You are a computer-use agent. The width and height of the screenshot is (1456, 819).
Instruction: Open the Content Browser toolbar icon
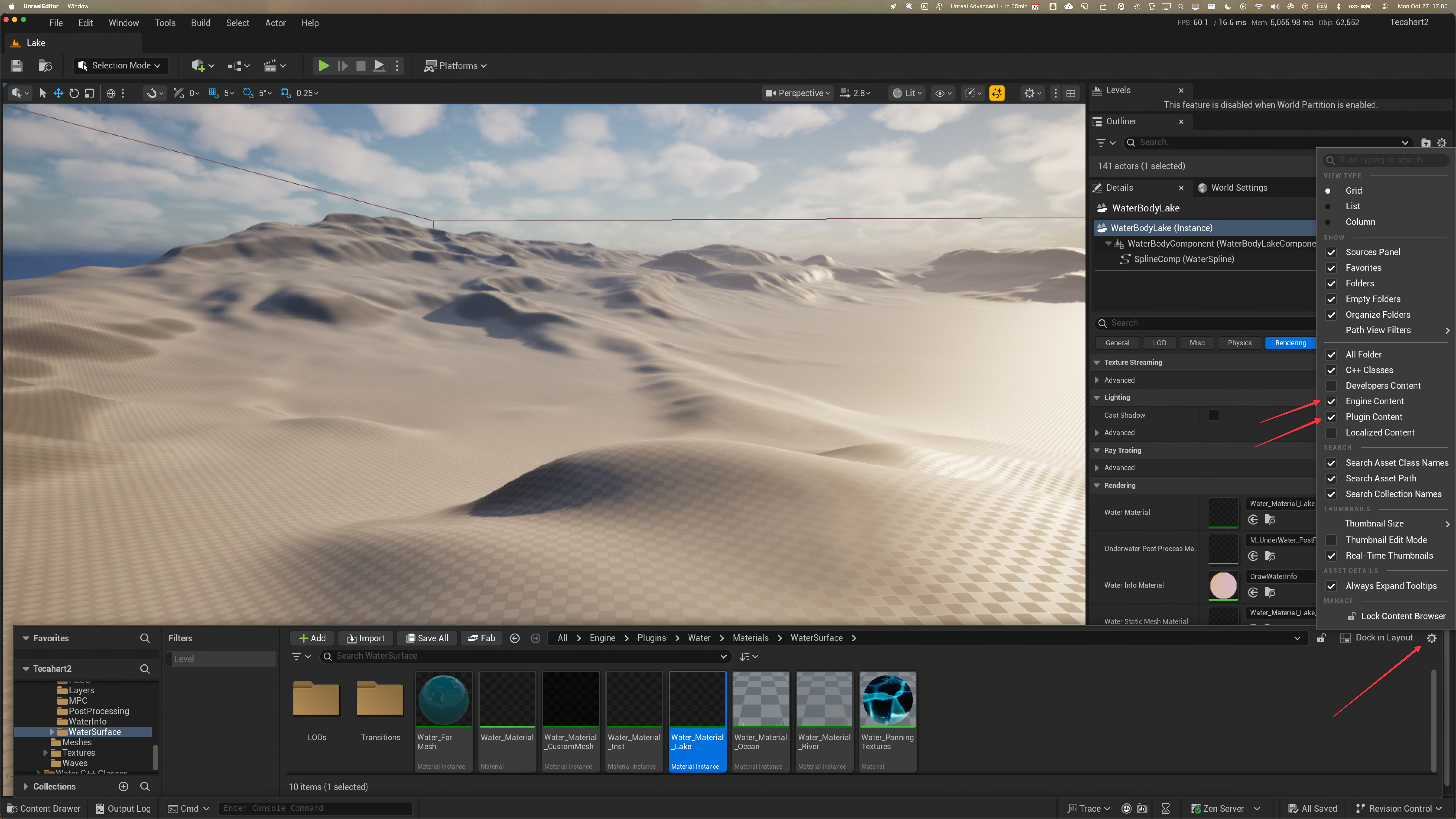click(x=45, y=66)
